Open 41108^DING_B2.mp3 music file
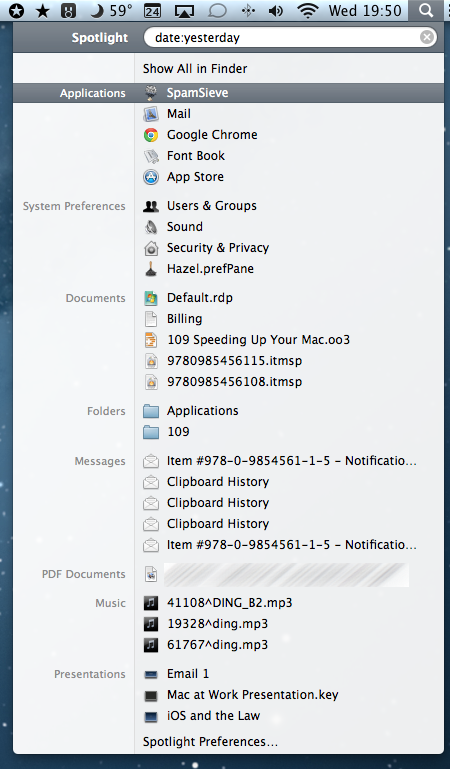 [229, 603]
